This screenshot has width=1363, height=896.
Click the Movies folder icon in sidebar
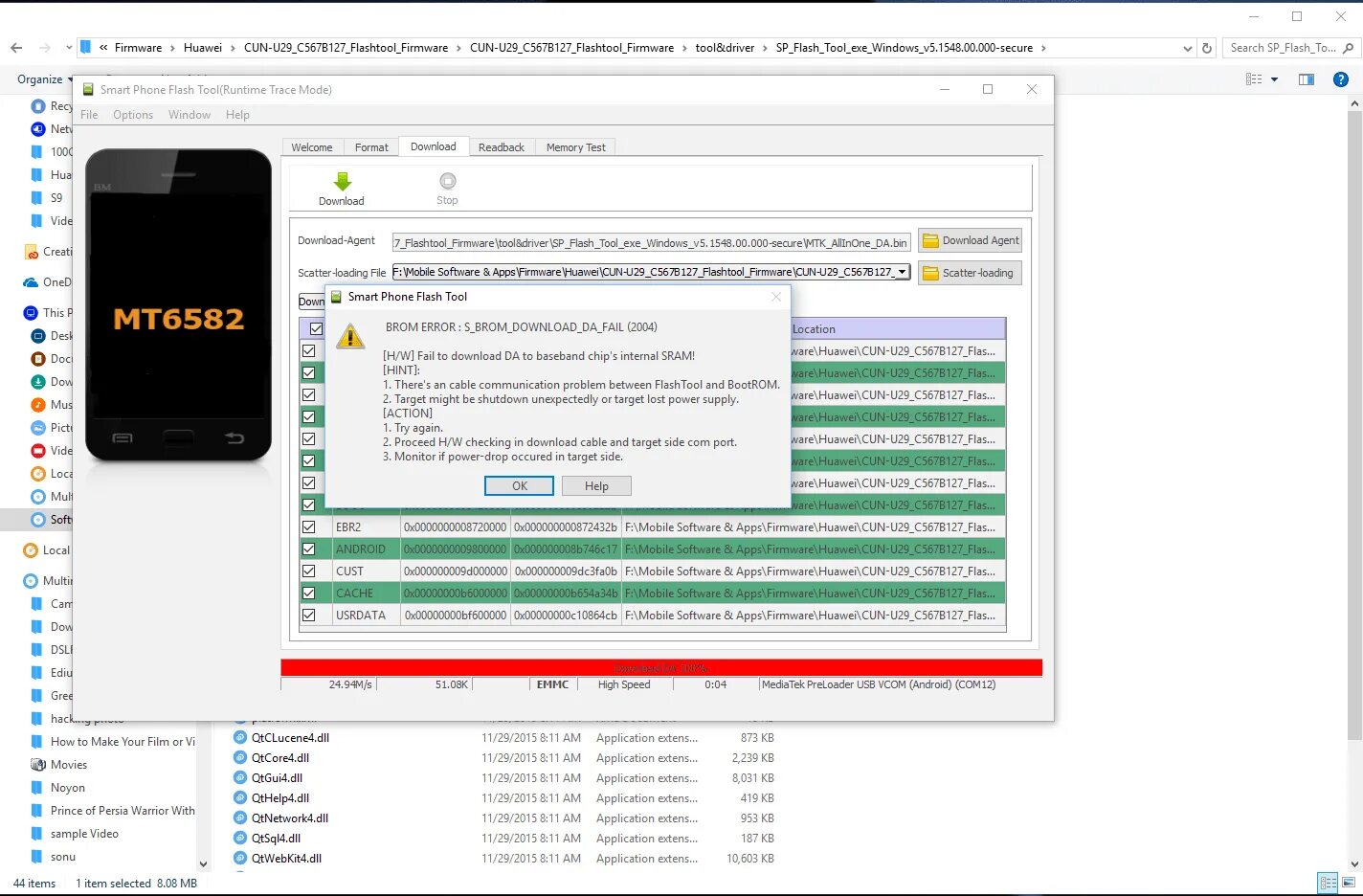coord(38,764)
